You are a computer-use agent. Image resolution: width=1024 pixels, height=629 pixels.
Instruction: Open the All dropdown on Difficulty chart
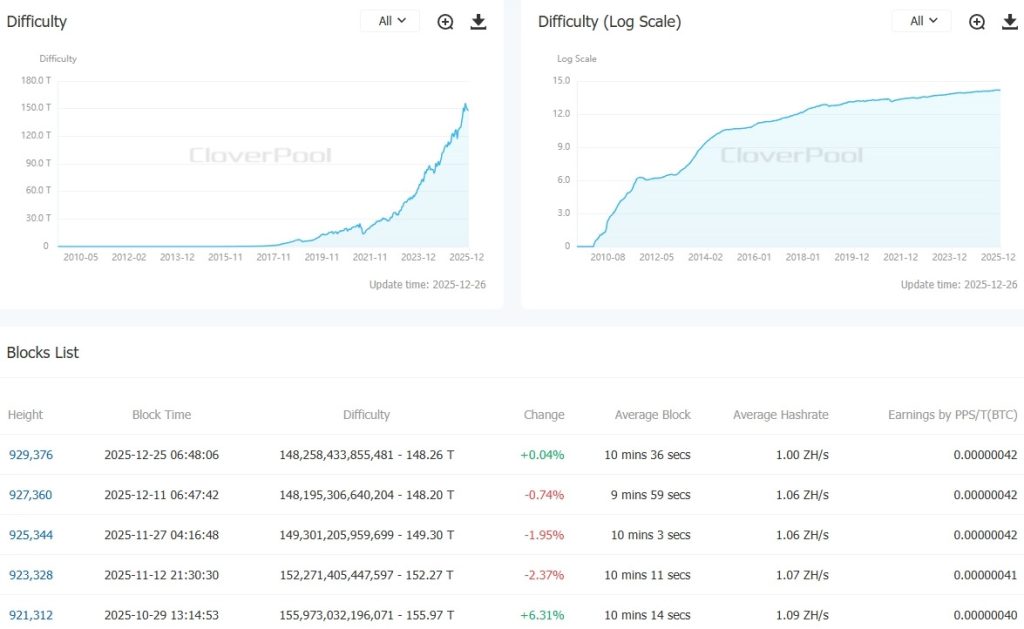(391, 21)
